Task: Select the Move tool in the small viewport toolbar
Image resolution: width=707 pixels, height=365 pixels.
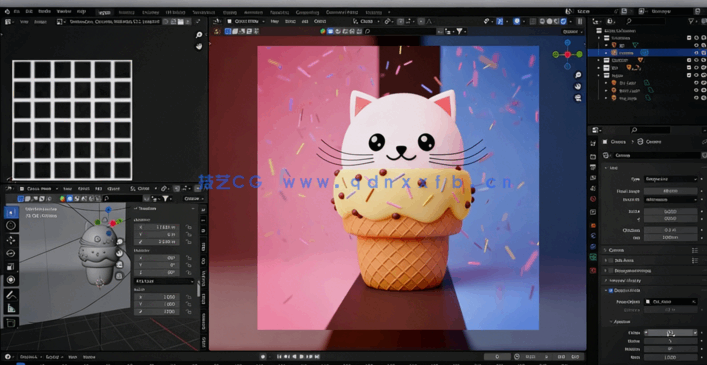Action: pyautogui.click(x=11, y=240)
